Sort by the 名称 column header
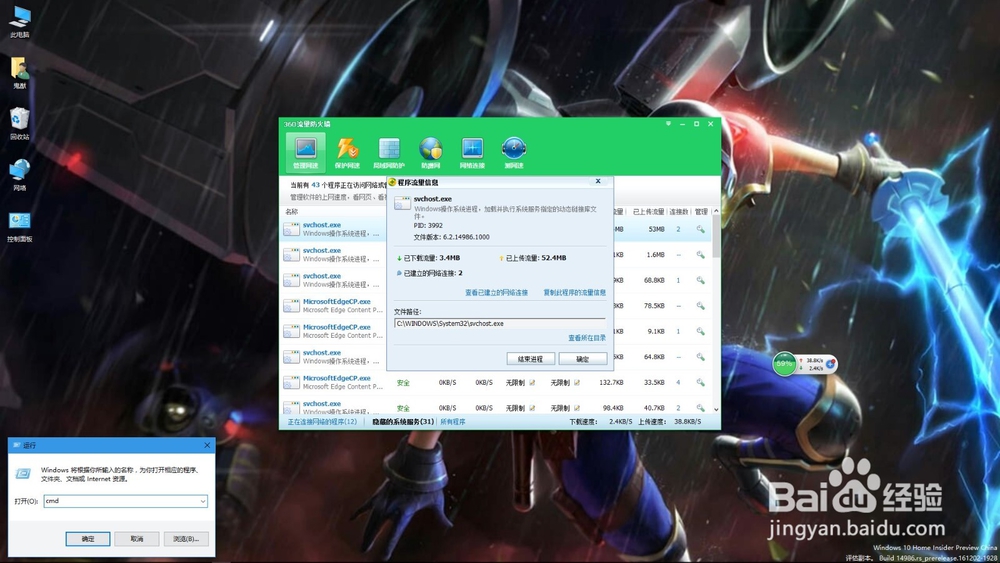Viewport: 1000px width, 563px height. coord(291,212)
